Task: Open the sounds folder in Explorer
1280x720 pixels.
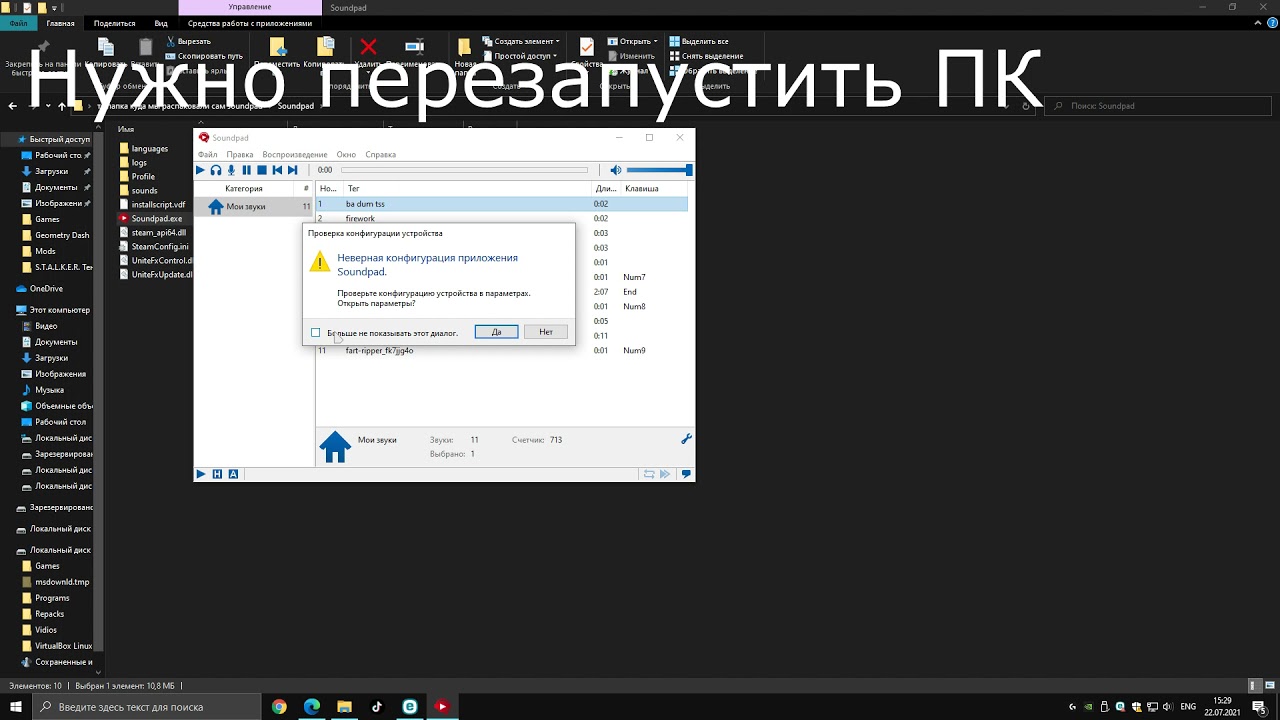Action: tap(144, 190)
